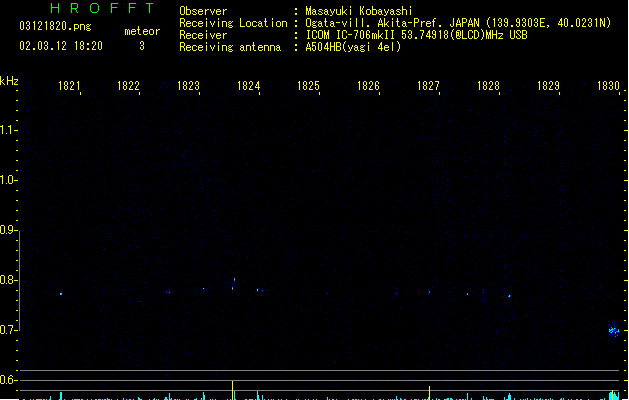Image resolution: width=629 pixels, height=400 pixels.
Task: Click the ICOM IC-706mkII receiver text
Action: [416, 35]
